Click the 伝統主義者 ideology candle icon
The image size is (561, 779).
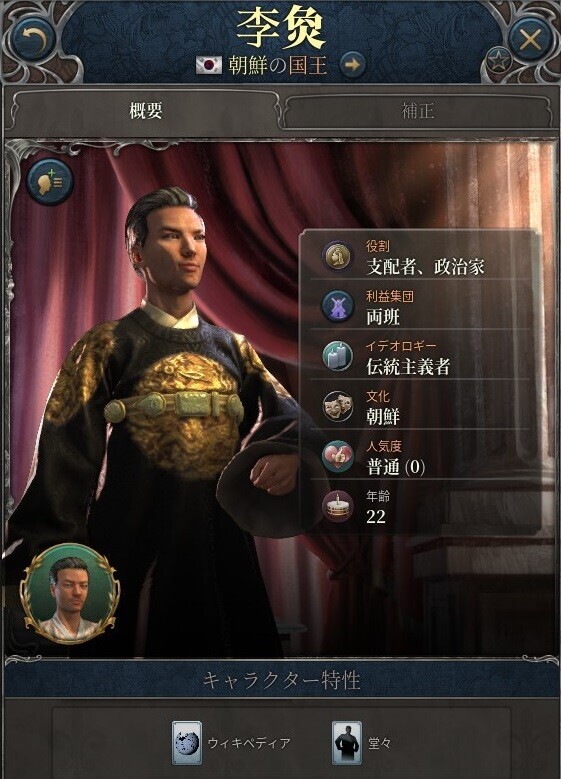pos(337,356)
